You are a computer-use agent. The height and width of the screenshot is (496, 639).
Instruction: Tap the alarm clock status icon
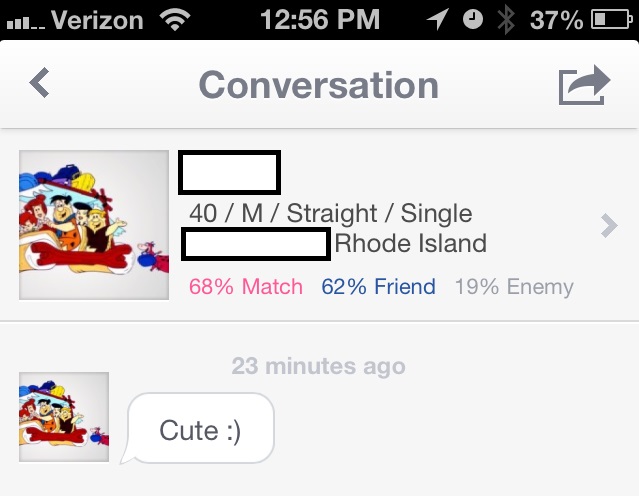coord(473,19)
